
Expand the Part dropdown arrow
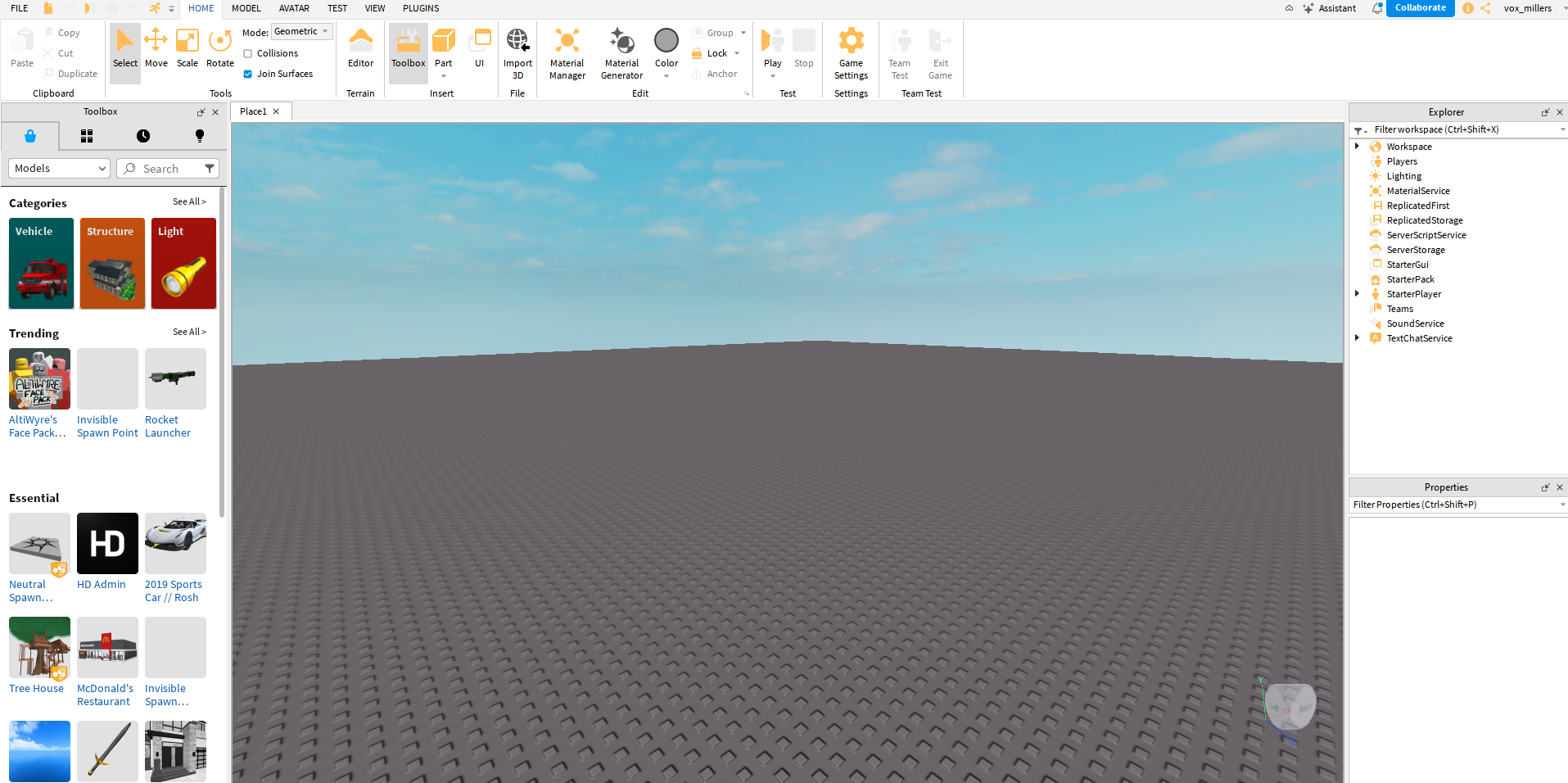click(x=444, y=76)
